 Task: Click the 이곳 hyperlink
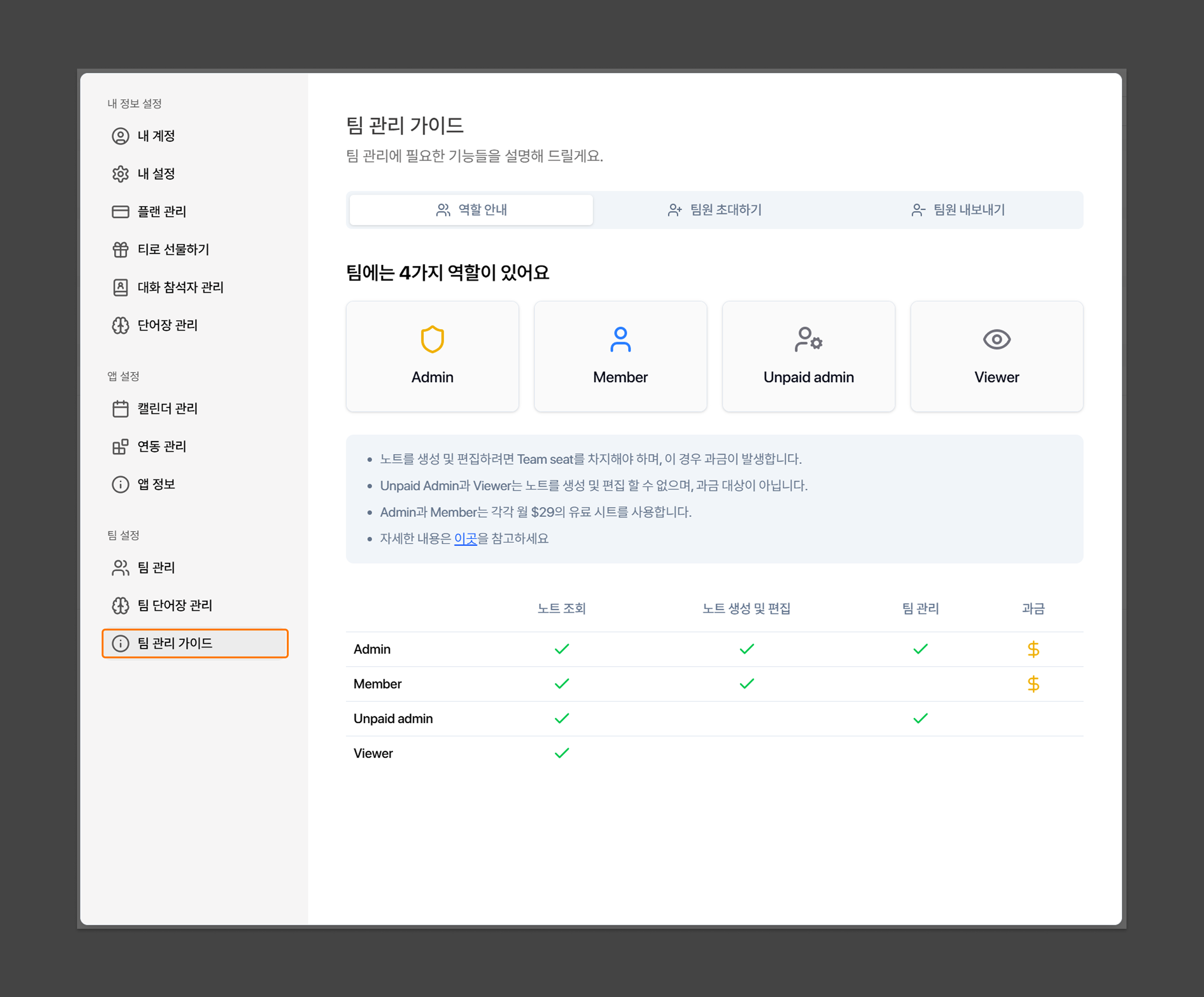coord(465,539)
